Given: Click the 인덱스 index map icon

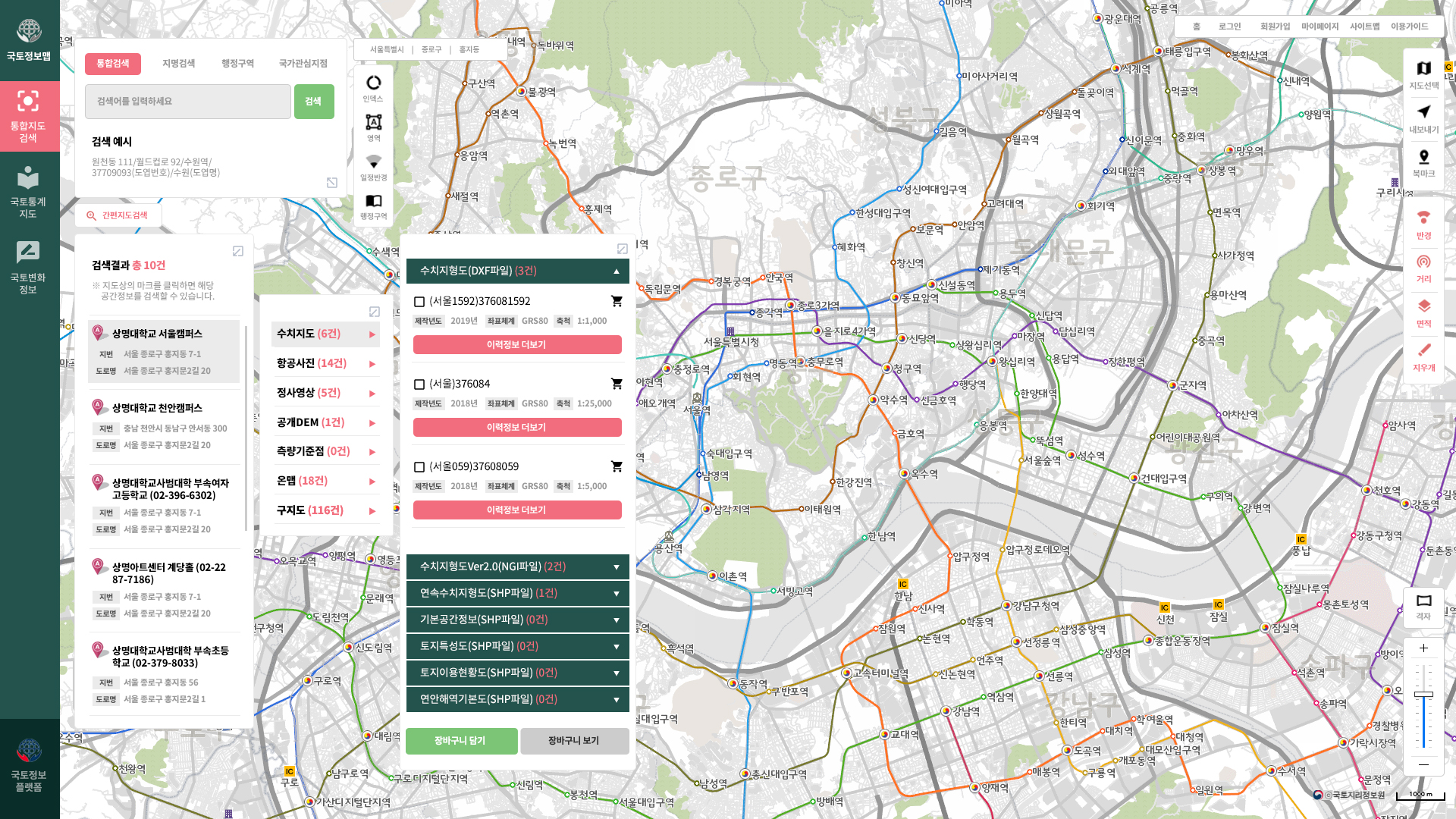Looking at the screenshot, I should click(373, 83).
